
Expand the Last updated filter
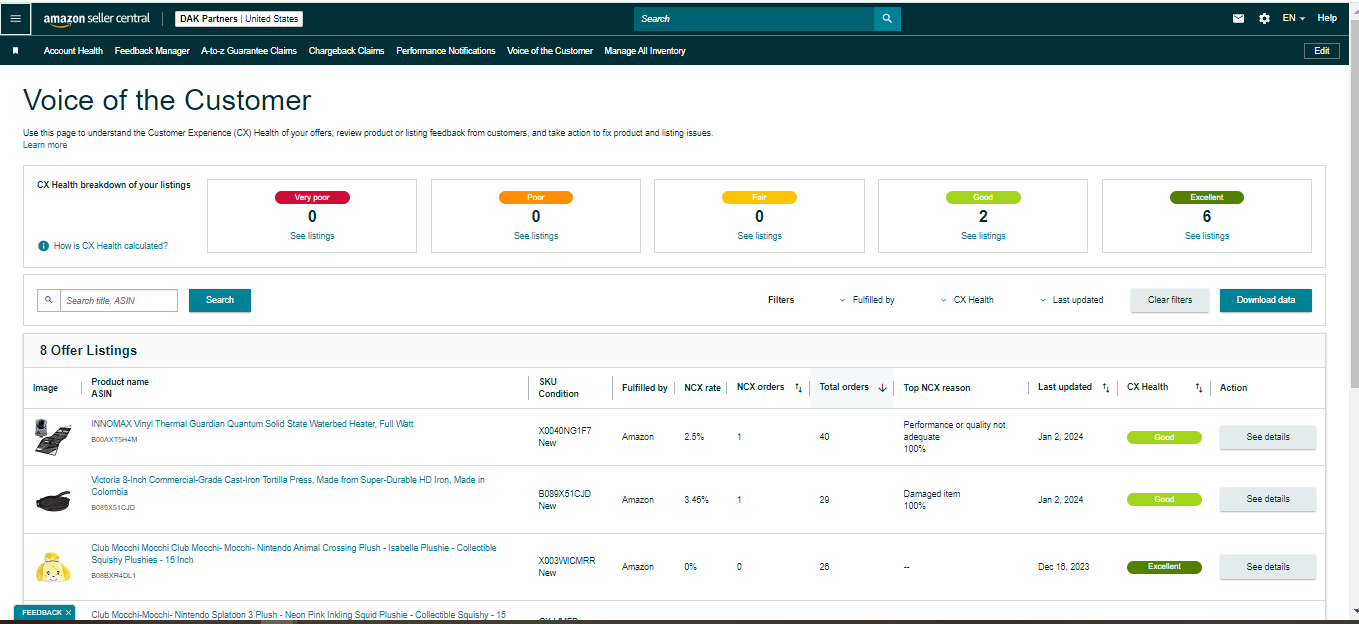pyautogui.click(x=1072, y=300)
